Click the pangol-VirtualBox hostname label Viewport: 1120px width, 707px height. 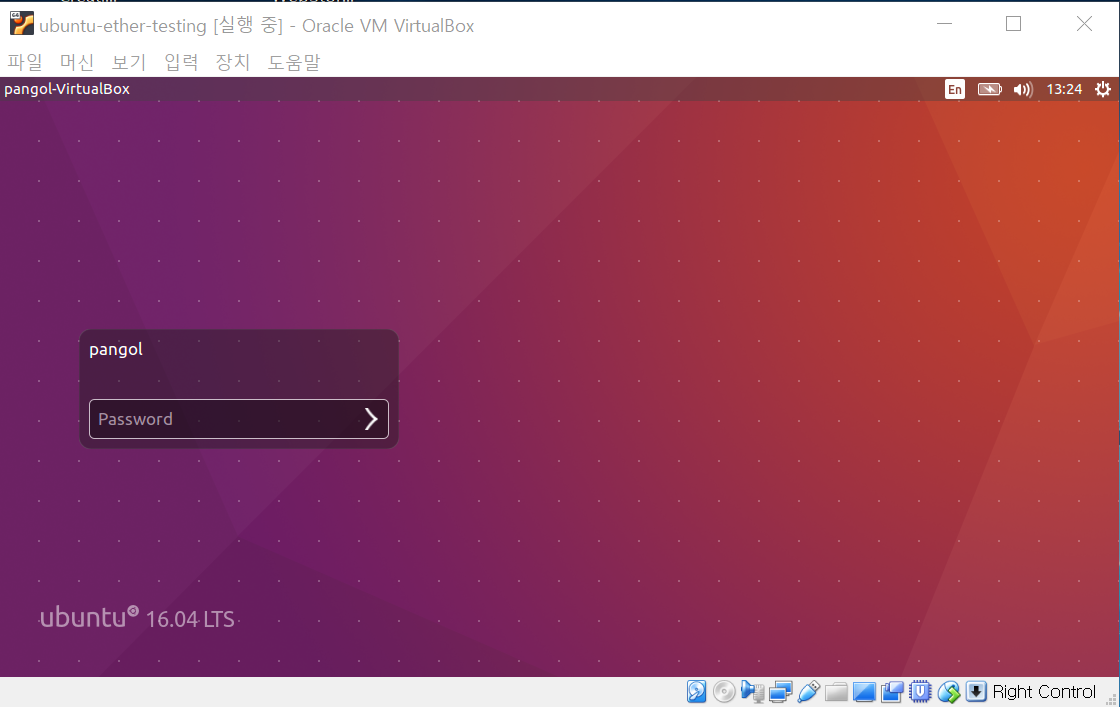click(67, 89)
